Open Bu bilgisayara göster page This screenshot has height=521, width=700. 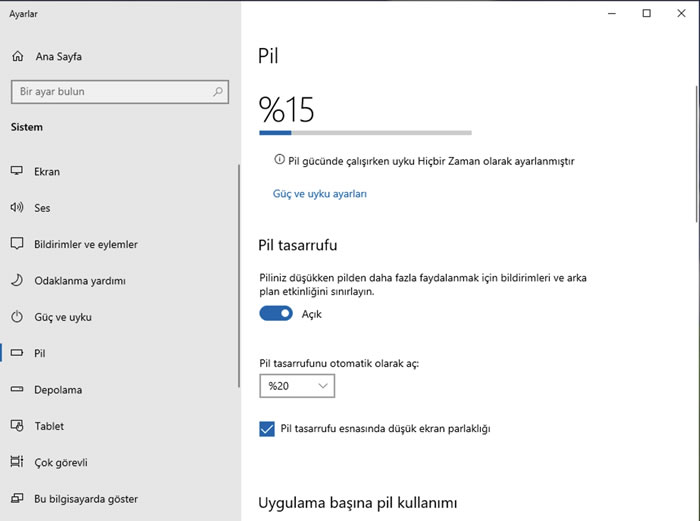[85, 498]
